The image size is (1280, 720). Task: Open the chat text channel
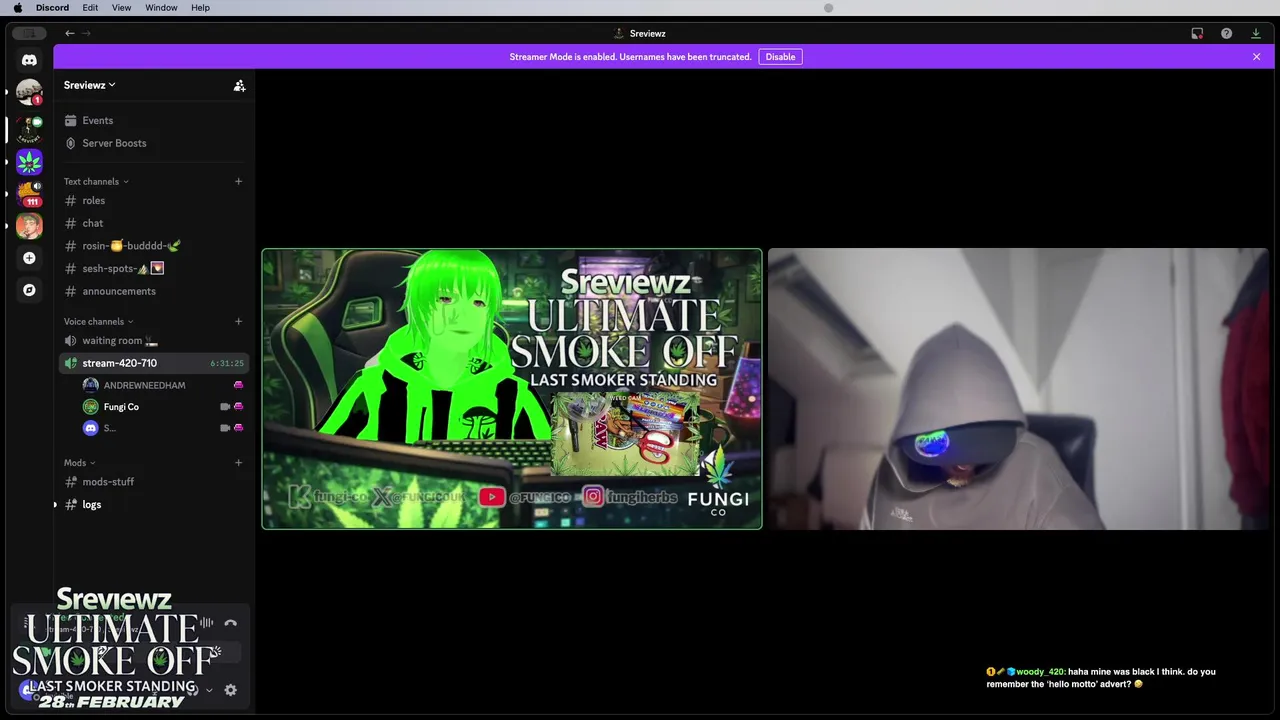coord(153,223)
